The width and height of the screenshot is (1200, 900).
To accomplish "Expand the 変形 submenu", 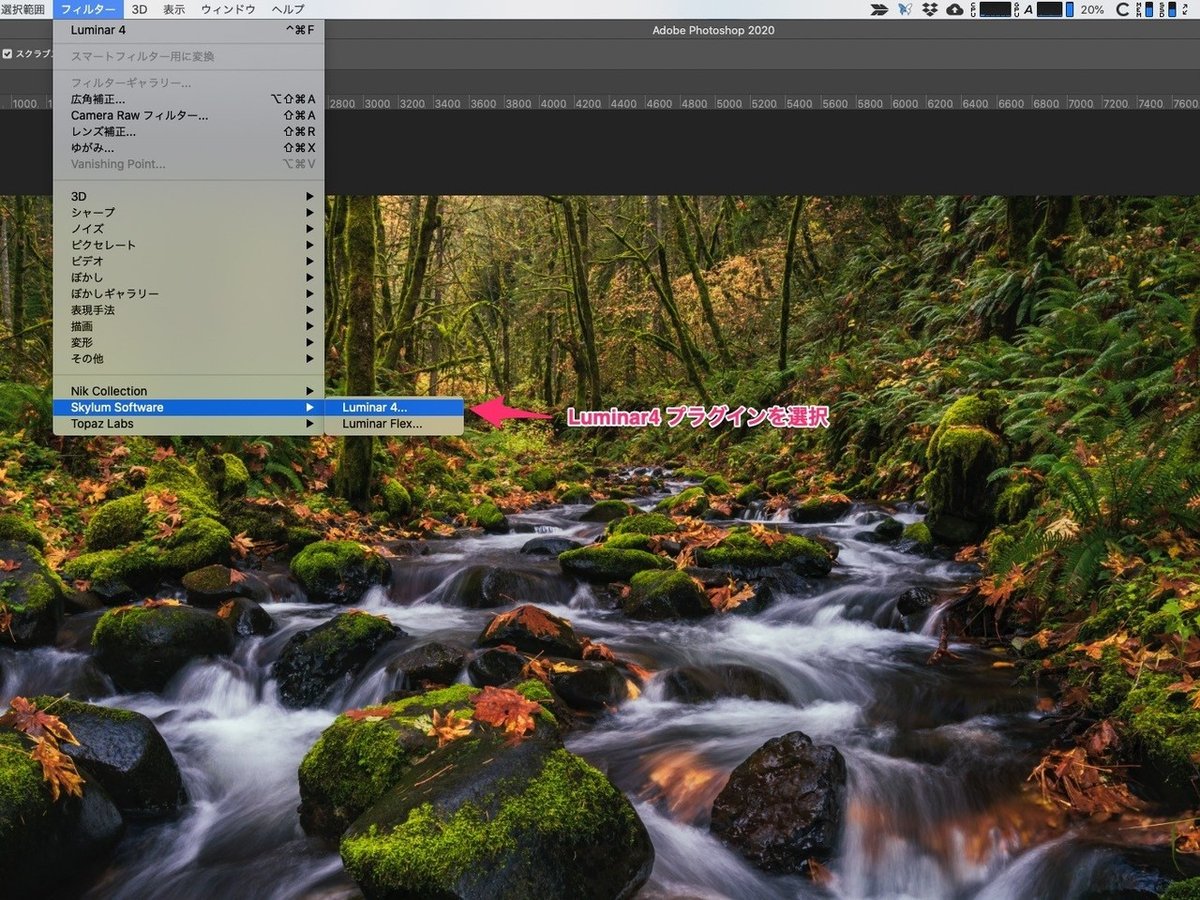I will [x=189, y=342].
